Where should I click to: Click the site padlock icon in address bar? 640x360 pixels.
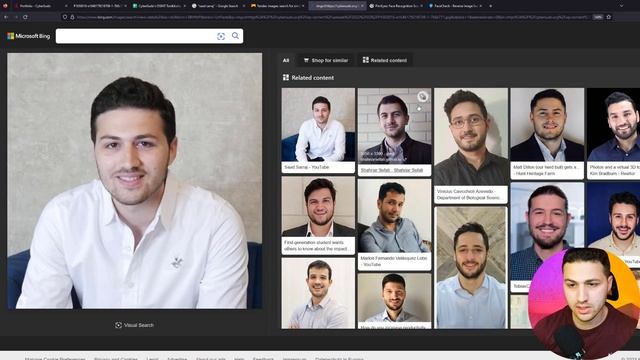point(72,17)
